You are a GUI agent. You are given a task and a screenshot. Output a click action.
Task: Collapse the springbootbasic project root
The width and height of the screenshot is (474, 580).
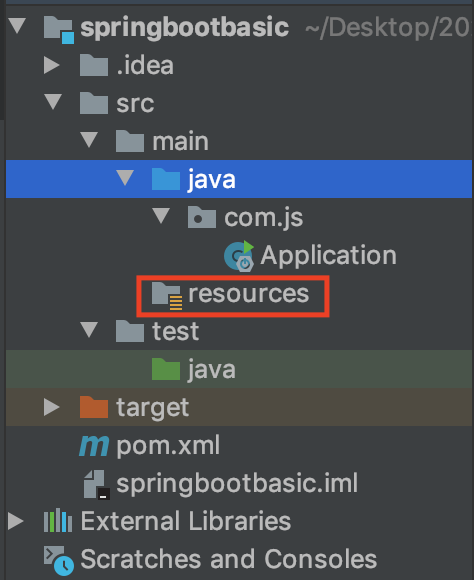pyautogui.click(x=17, y=26)
